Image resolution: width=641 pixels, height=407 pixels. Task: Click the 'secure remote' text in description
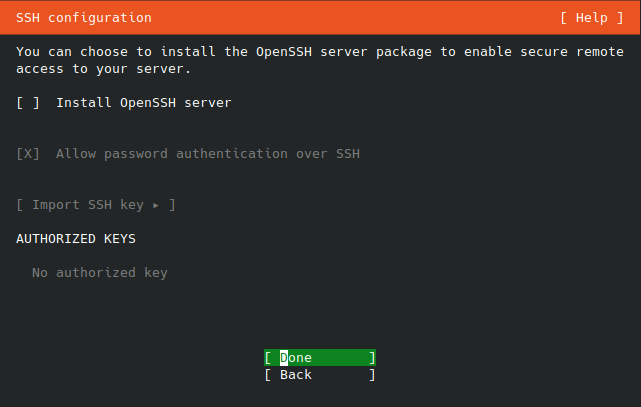pos(572,52)
